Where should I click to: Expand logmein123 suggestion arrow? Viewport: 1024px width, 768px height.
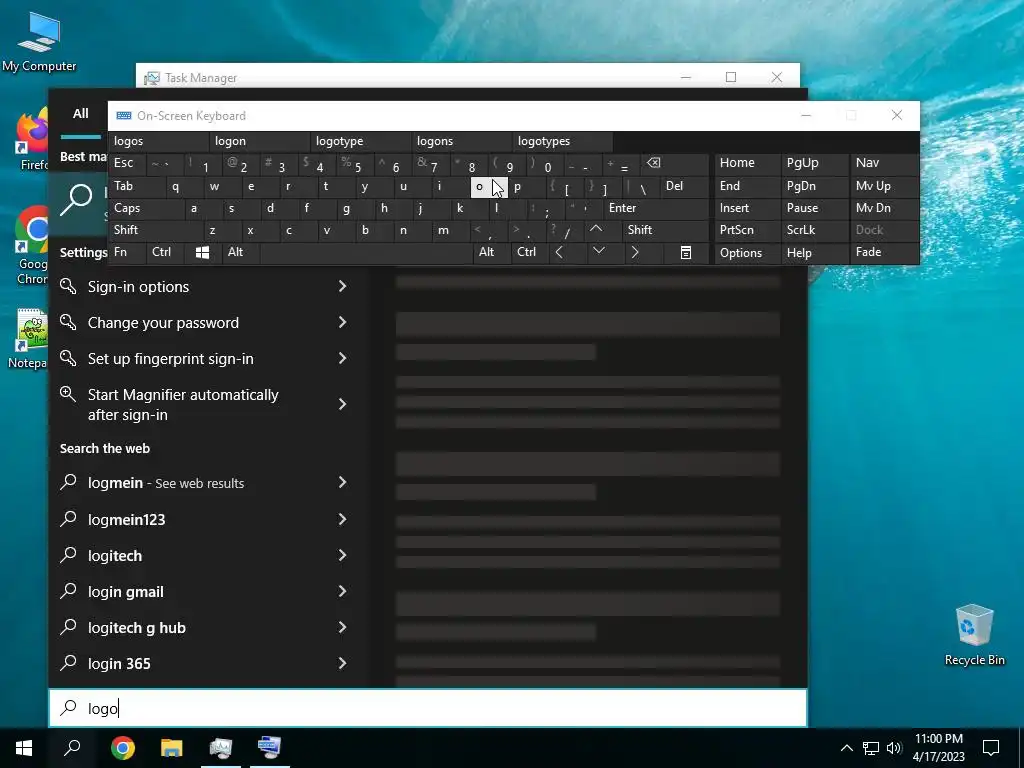click(x=342, y=519)
